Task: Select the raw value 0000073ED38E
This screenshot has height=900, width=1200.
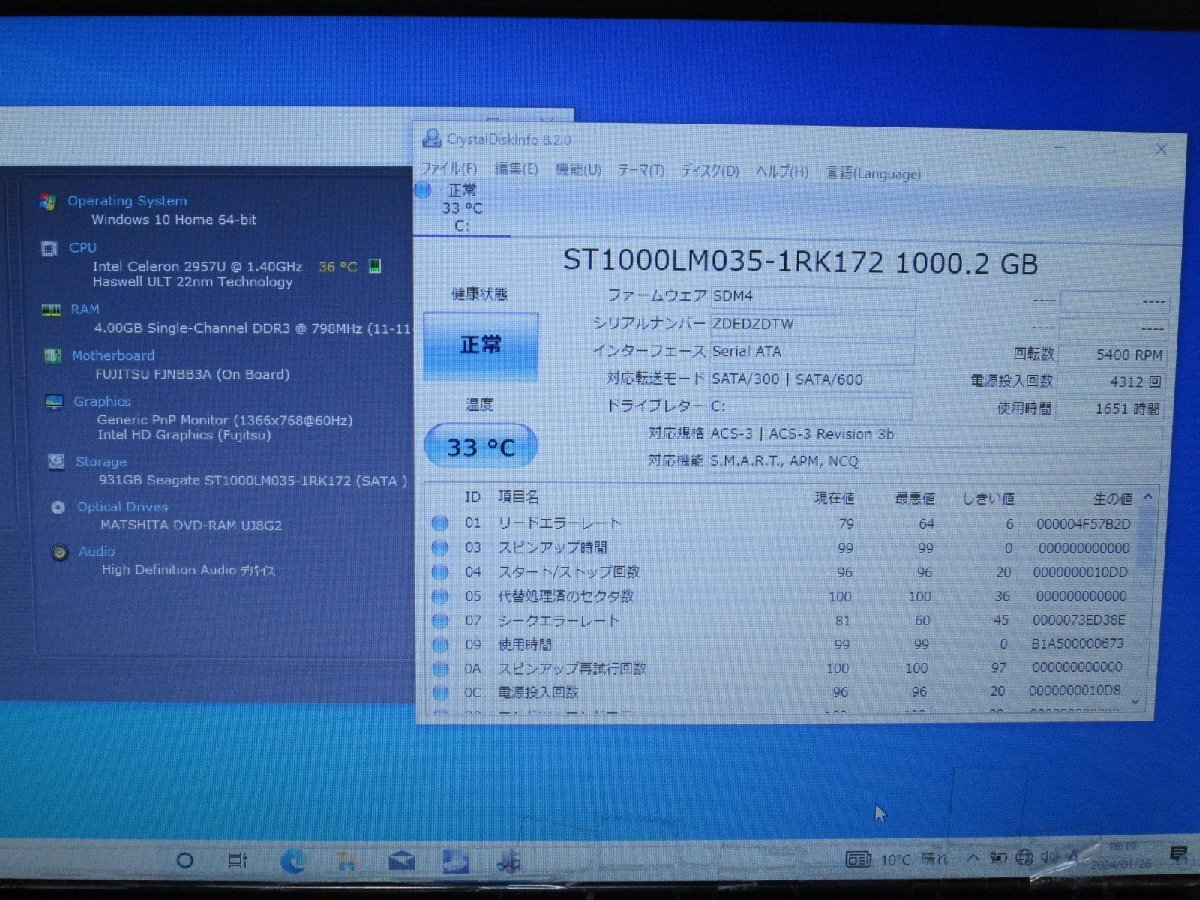Action: click(x=1079, y=621)
